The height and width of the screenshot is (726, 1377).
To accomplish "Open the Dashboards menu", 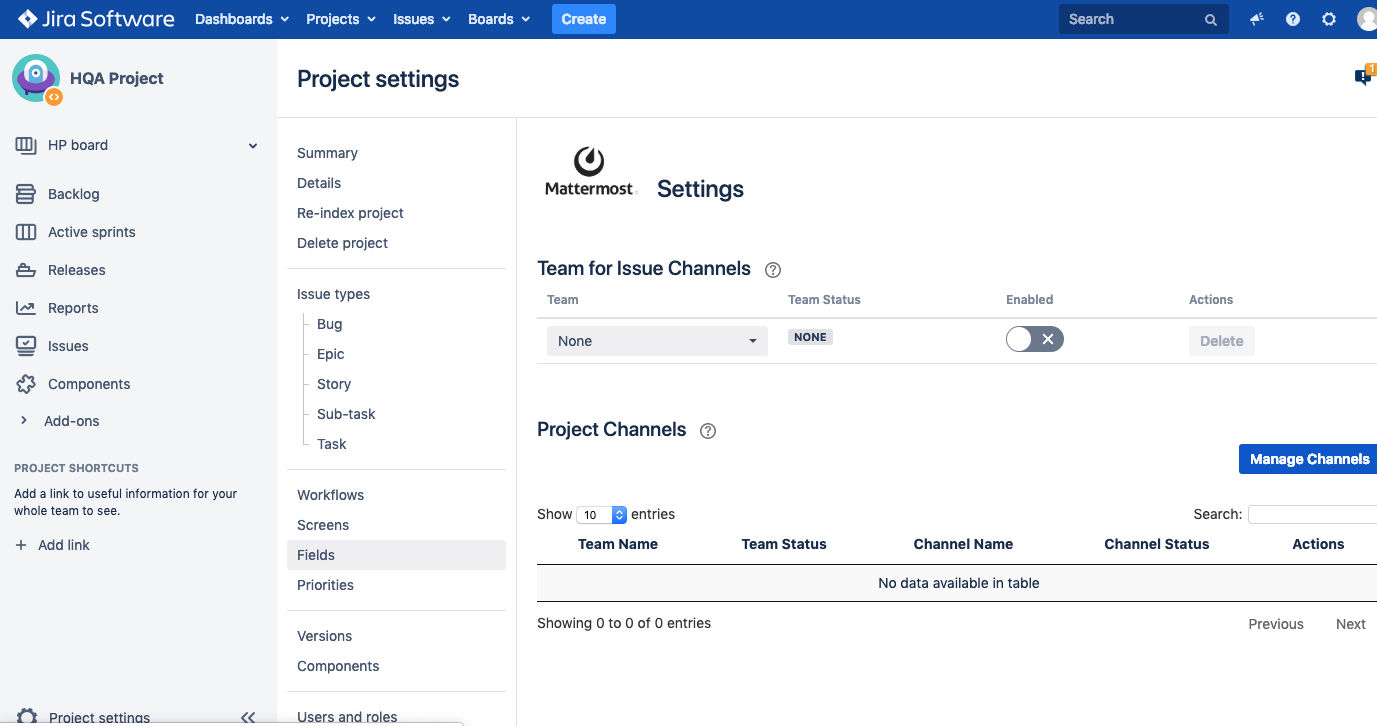I will (x=241, y=19).
